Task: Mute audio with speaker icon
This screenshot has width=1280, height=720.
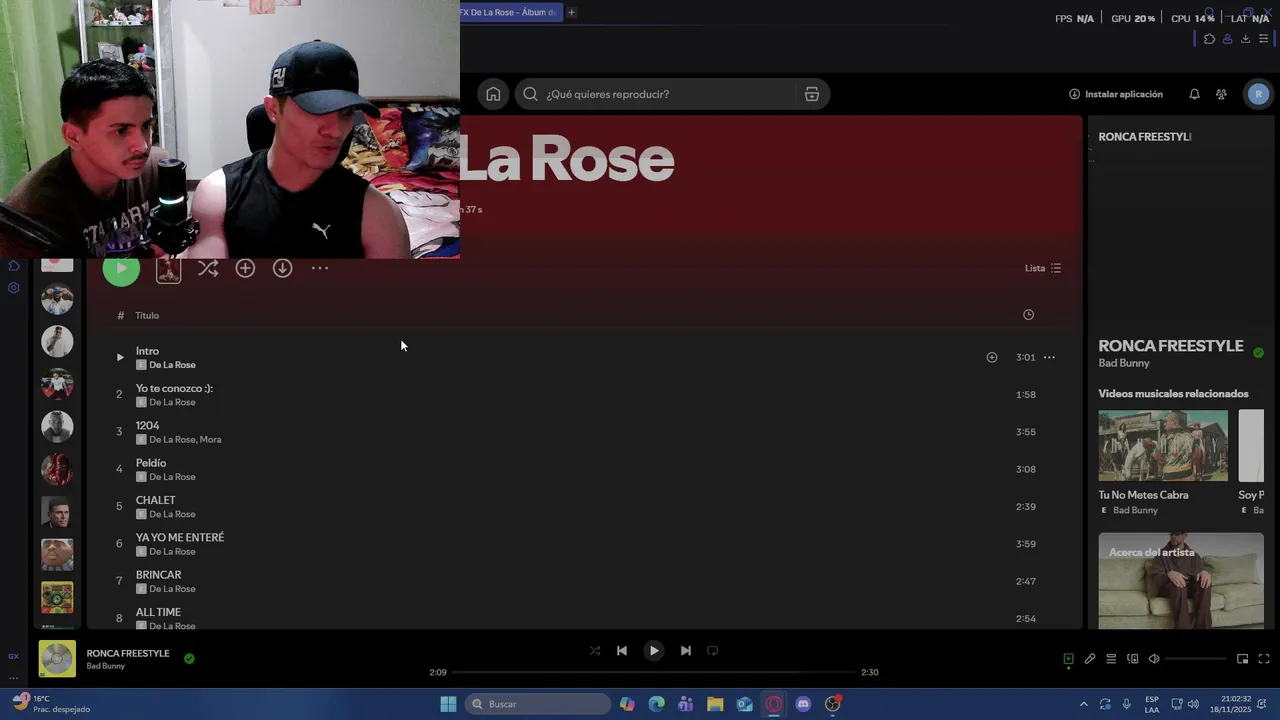Action: click(x=1154, y=659)
